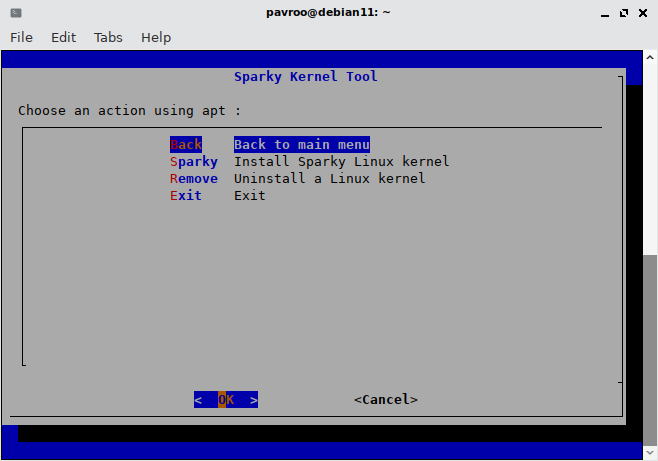
Task: Click 'Install Sparky Linux kernel' description
Action: tap(342, 162)
